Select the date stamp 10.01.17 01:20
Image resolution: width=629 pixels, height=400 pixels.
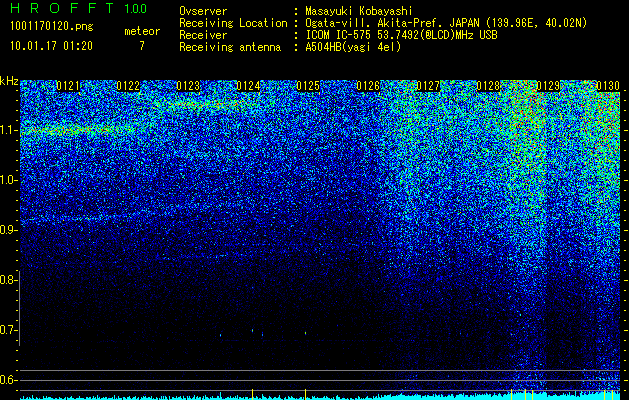(x=51, y=46)
